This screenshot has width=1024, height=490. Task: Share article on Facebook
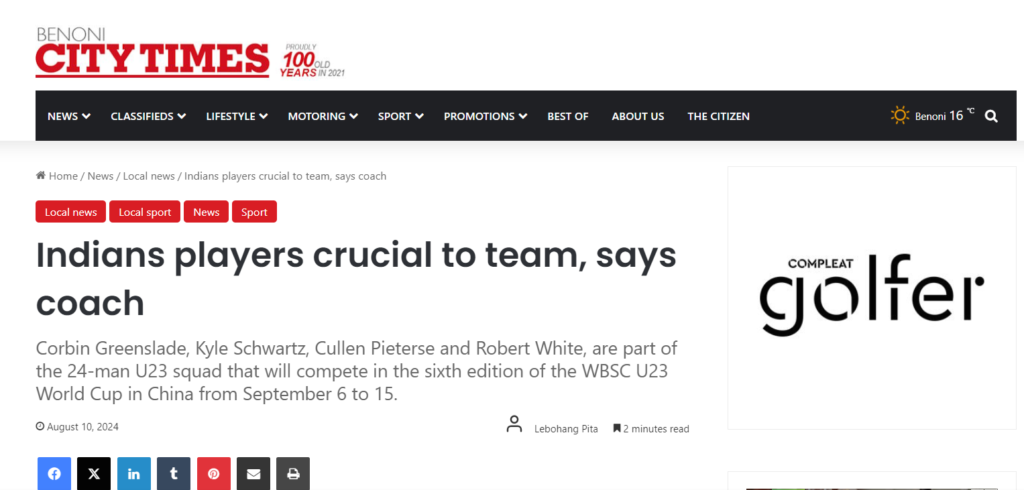click(54, 474)
